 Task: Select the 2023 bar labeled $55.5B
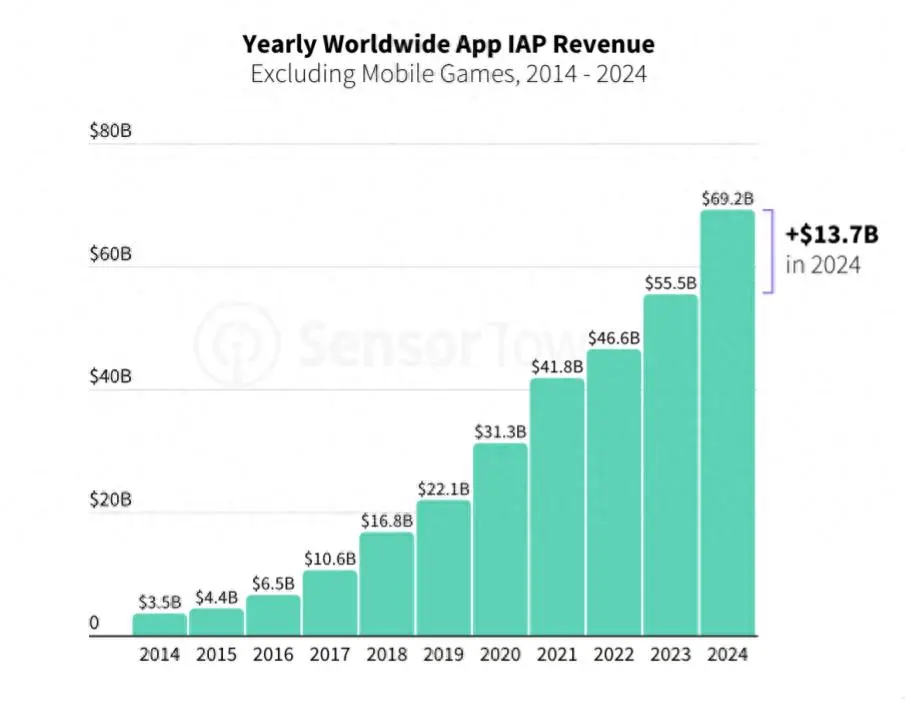(x=671, y=465)
